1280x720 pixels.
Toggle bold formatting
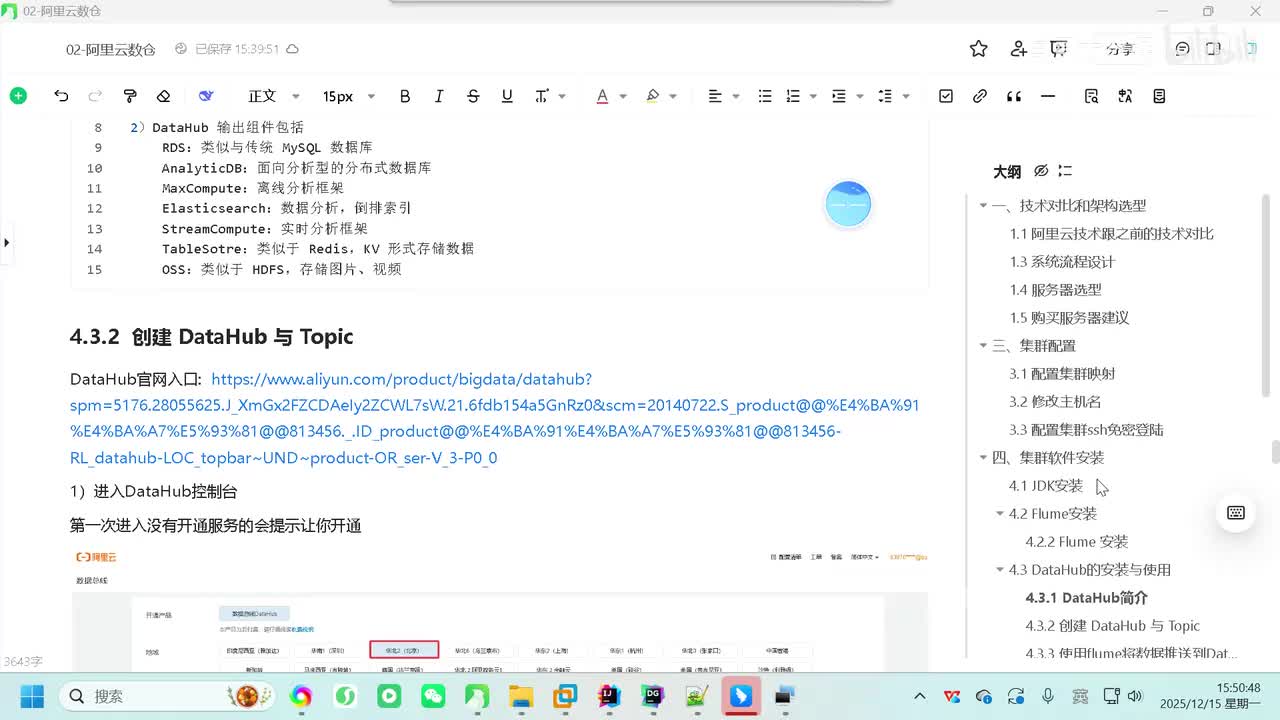click(x=405, y=96)
